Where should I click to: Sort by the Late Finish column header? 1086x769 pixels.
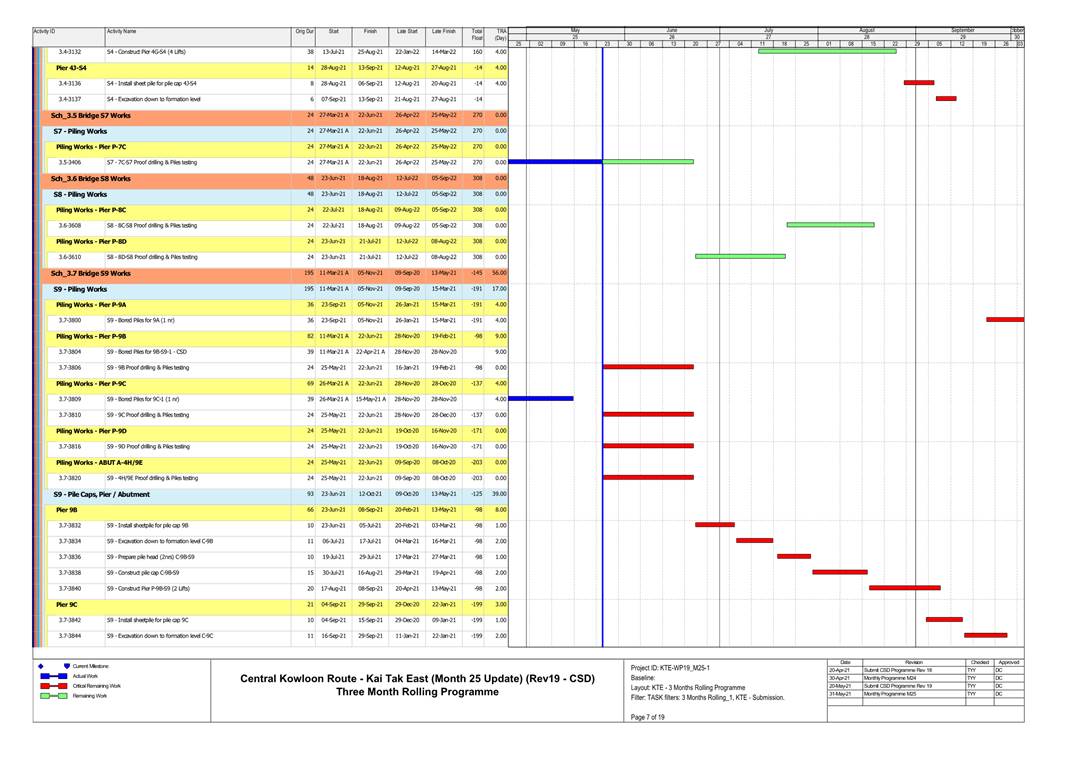click(x=443, y=33)
